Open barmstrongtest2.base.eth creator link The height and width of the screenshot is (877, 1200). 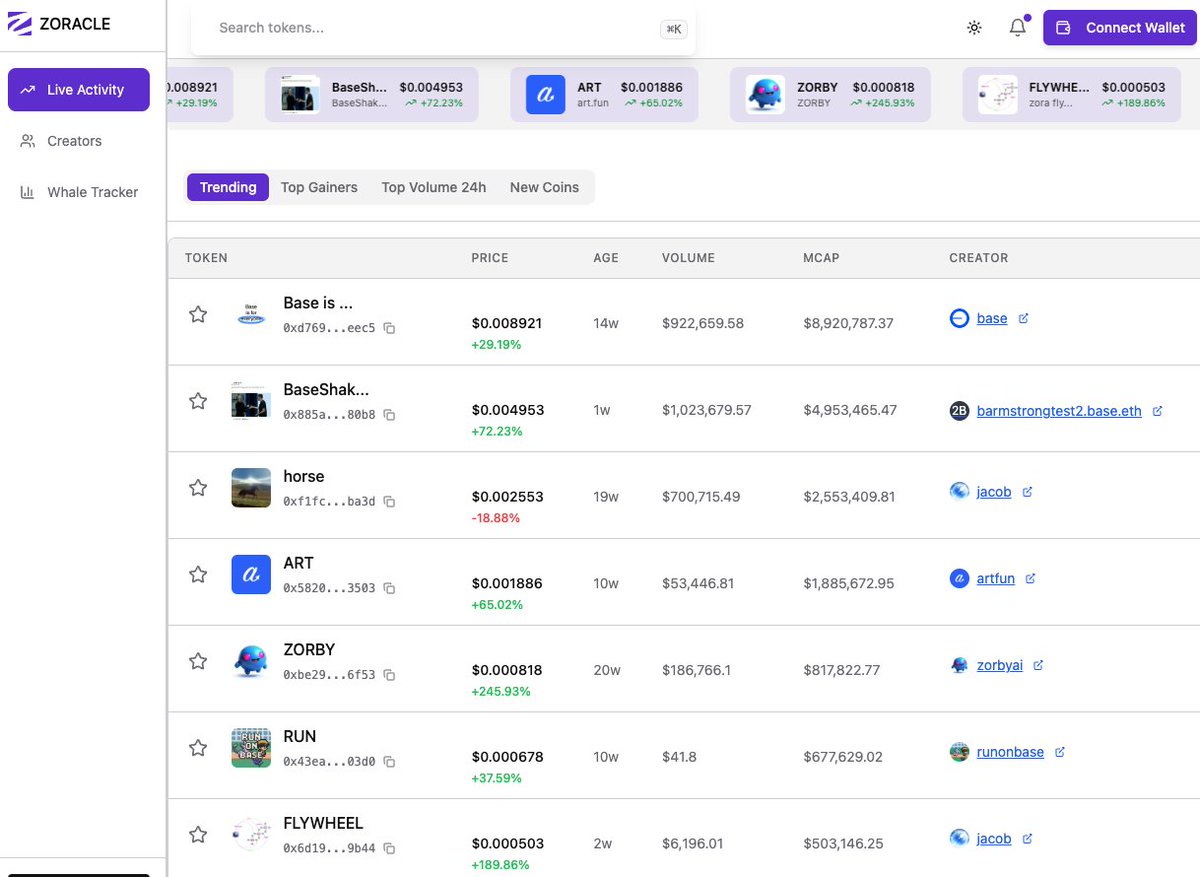[x=1059, y=411]
